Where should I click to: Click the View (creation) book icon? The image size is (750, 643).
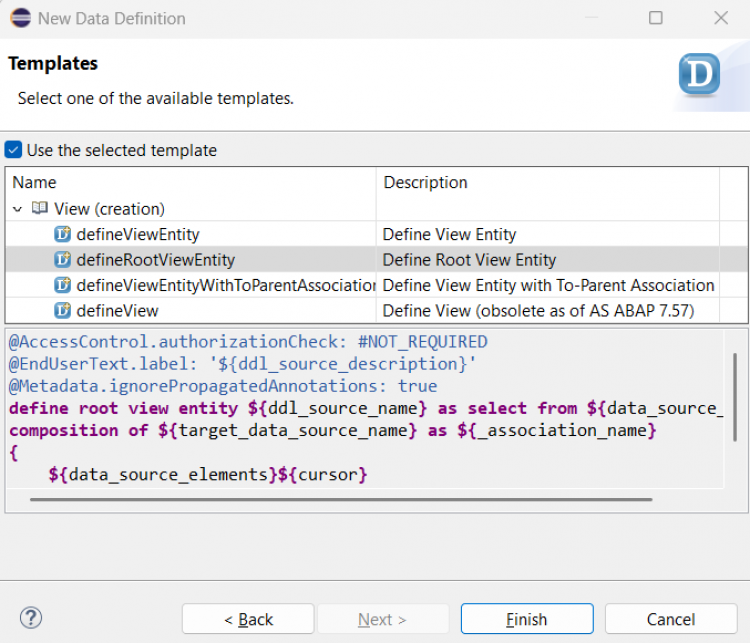tap(40, 209)
